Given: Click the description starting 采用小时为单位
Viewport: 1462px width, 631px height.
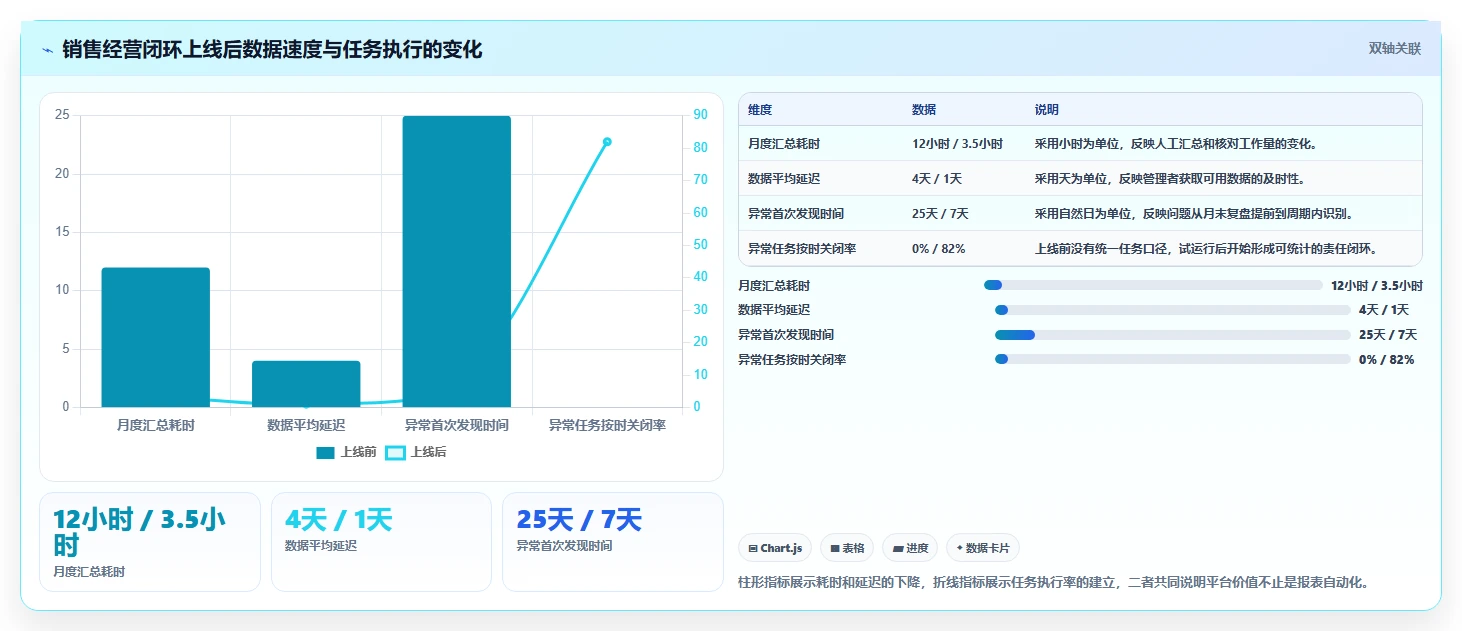Looking at the screenshot, I should coord(1176,144).
